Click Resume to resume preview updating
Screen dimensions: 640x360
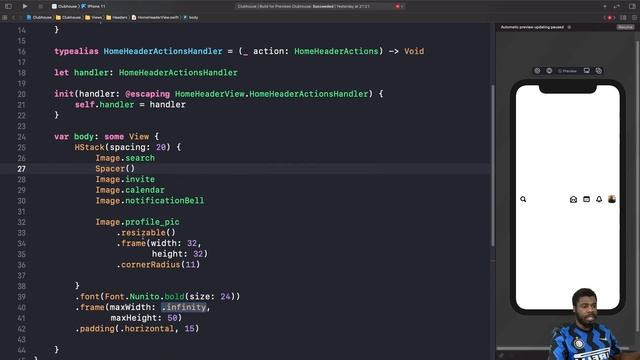[625, 27]
